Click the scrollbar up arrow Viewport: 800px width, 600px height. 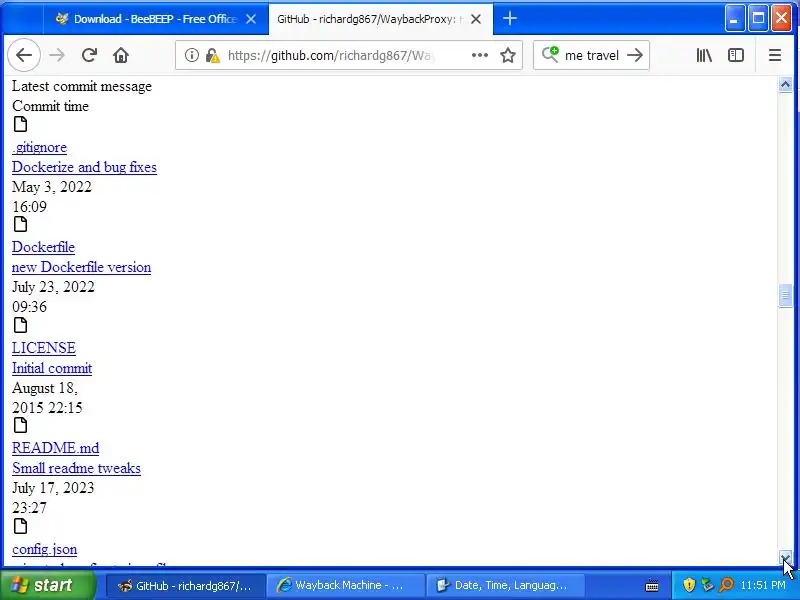(x=785, y=84)
